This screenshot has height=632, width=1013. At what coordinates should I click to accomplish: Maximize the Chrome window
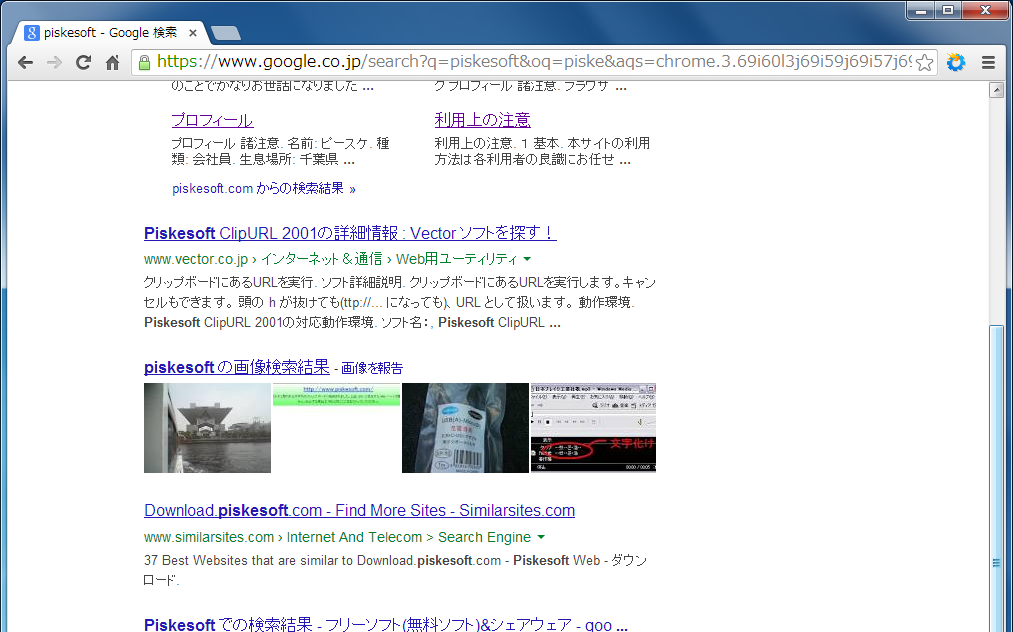[948, 10]
